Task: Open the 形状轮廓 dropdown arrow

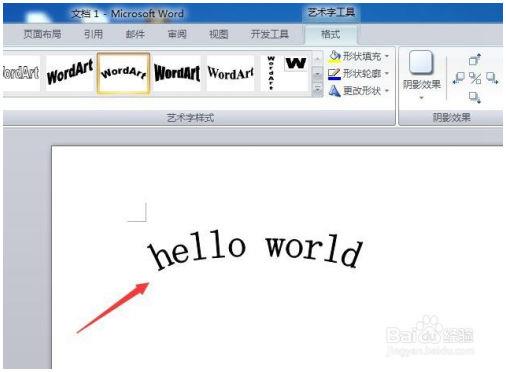Action: click(x=387, y=73)
